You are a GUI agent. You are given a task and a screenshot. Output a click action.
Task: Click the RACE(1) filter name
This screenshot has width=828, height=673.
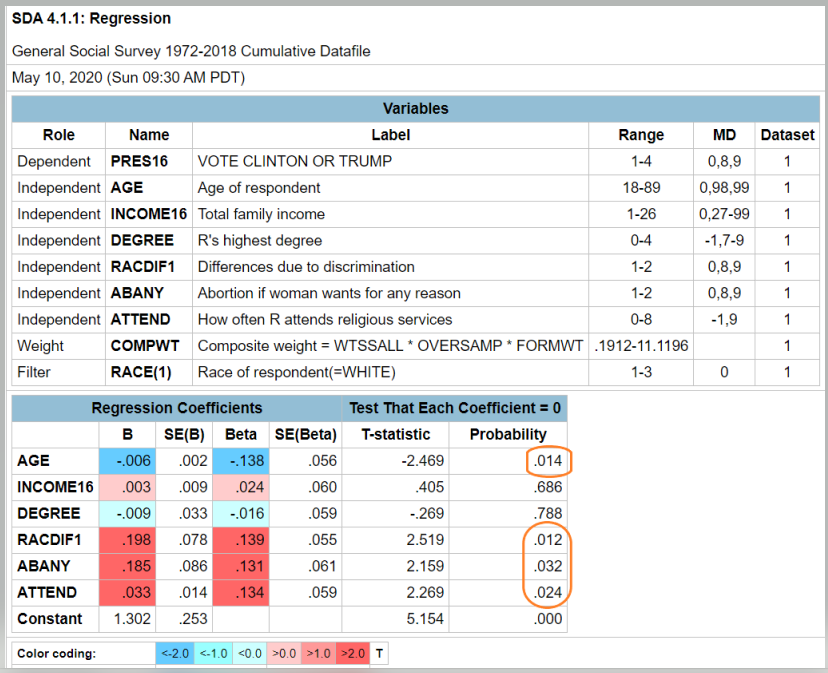pos(141,372)
